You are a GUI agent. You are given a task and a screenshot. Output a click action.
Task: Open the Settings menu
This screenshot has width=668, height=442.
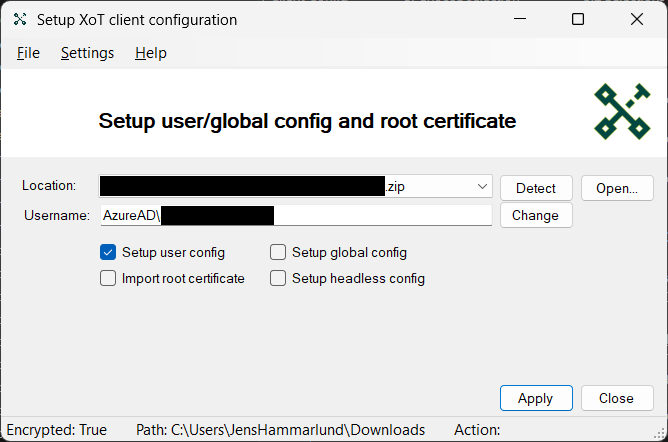87,53
